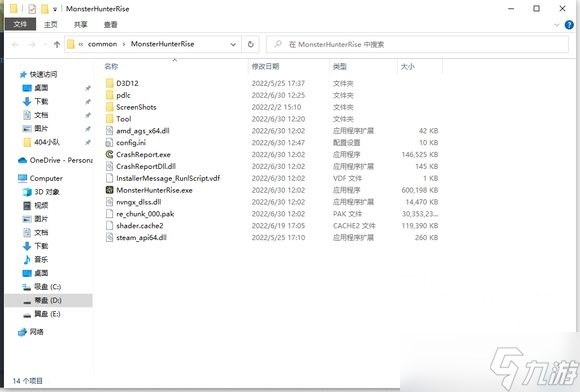Click the refresh button beside address bar
Image resolution: width=580 pixels, height=392 pixels.
[x=251, y=44]
